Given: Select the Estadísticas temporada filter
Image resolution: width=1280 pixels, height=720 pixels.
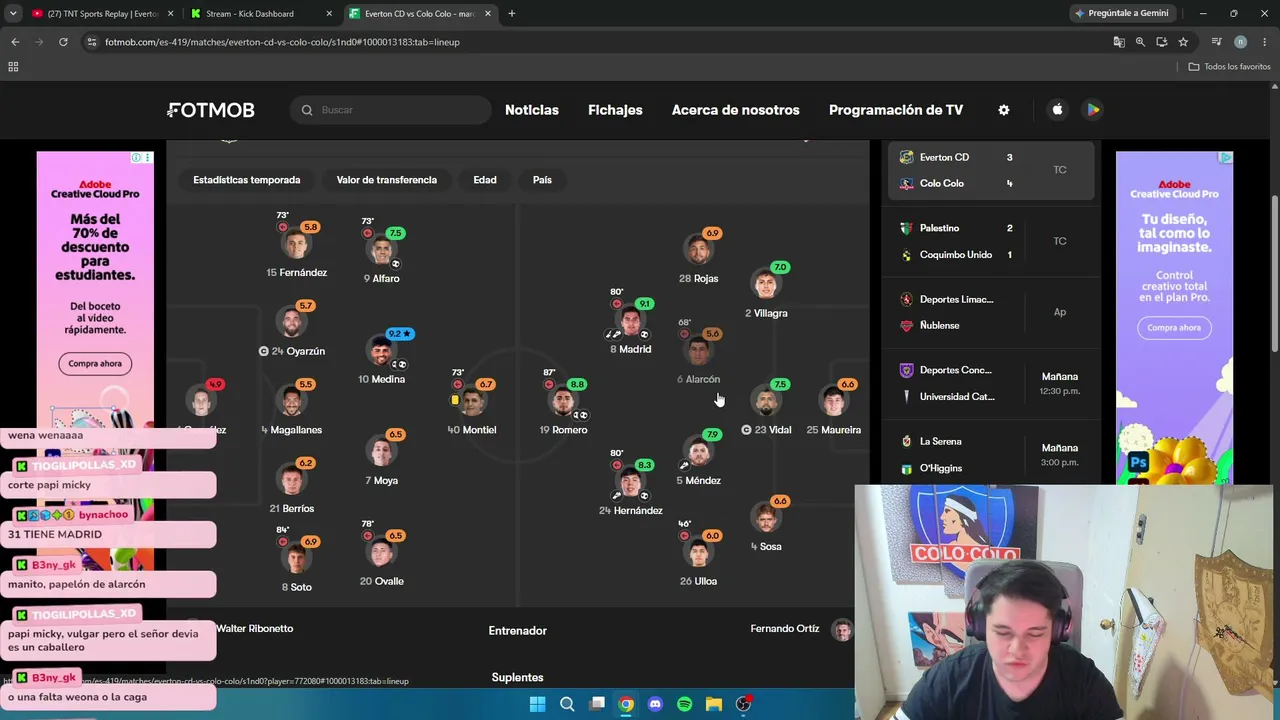Looking at the screenshot, I should click(246, 180).
